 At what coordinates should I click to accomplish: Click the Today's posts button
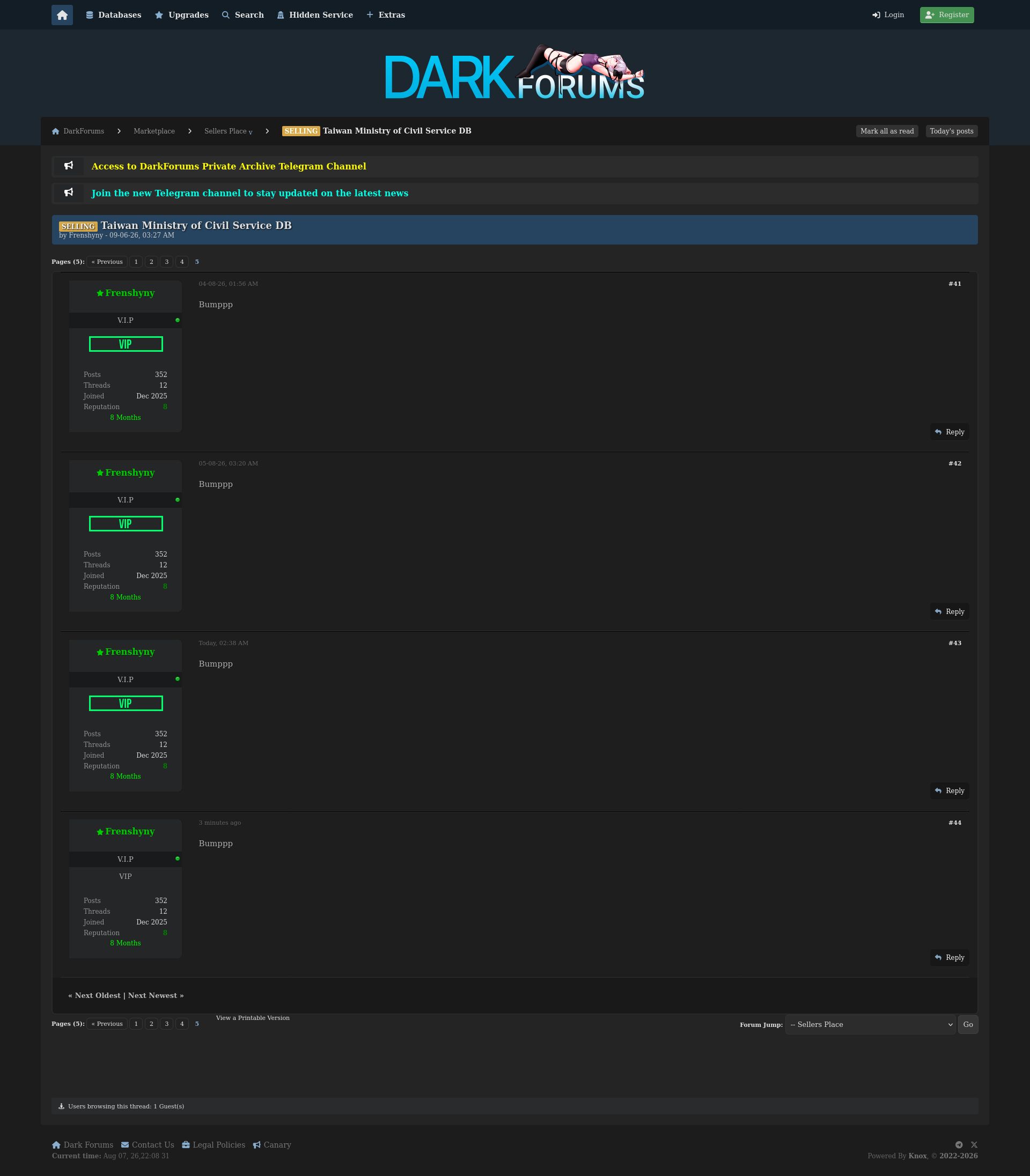coord(951,131)
